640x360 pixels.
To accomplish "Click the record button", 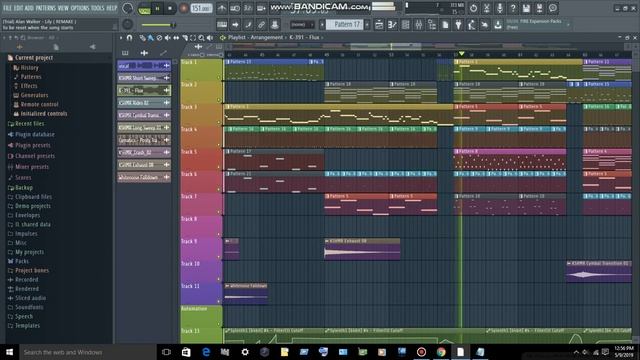I will pyautogui.click(x=183, y=8).
